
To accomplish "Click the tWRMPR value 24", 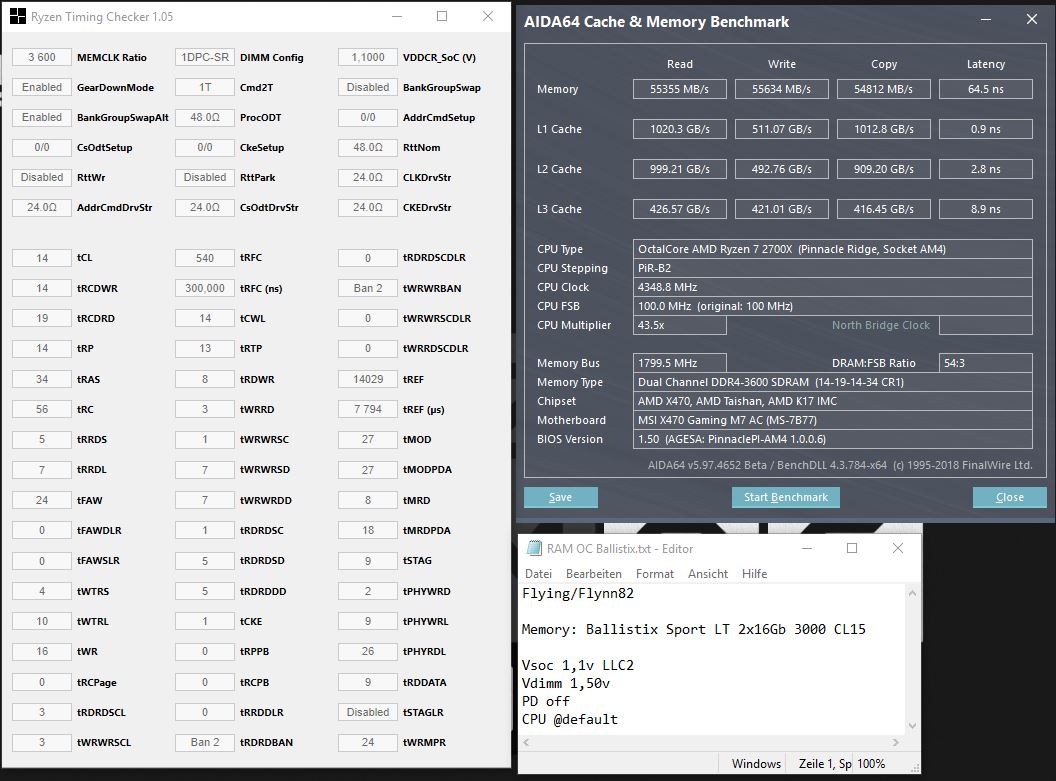I will click(368, 742).
